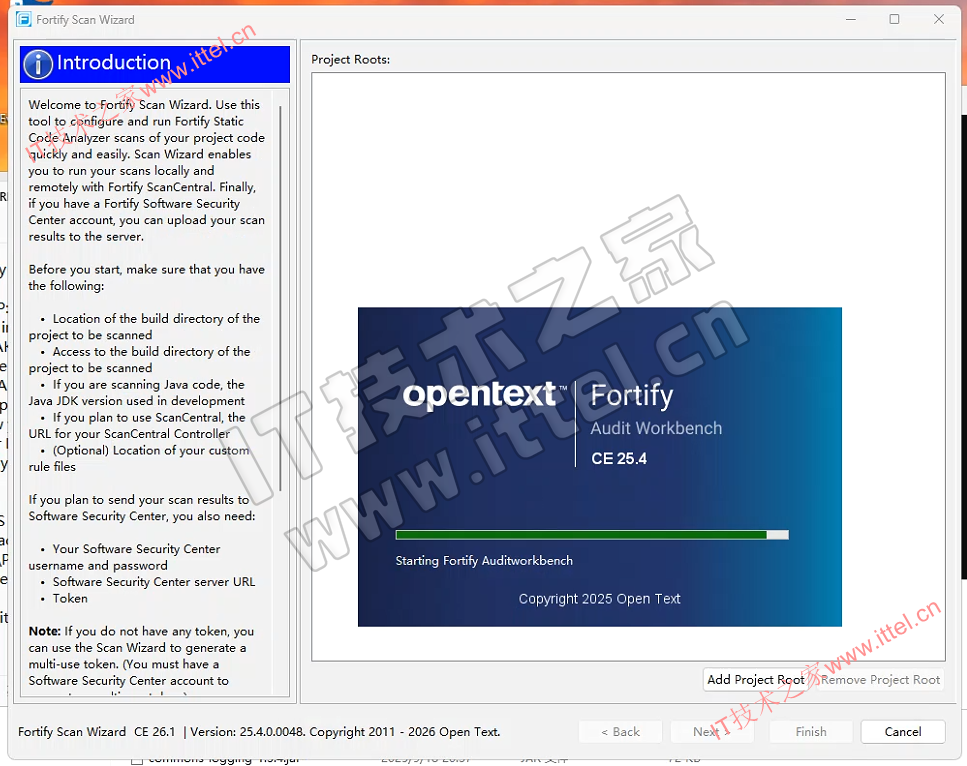Click the 'Starting Fortify Auditworkbench' status text
The height and width of the screenshot is (766, 967).
pos(484,561)
